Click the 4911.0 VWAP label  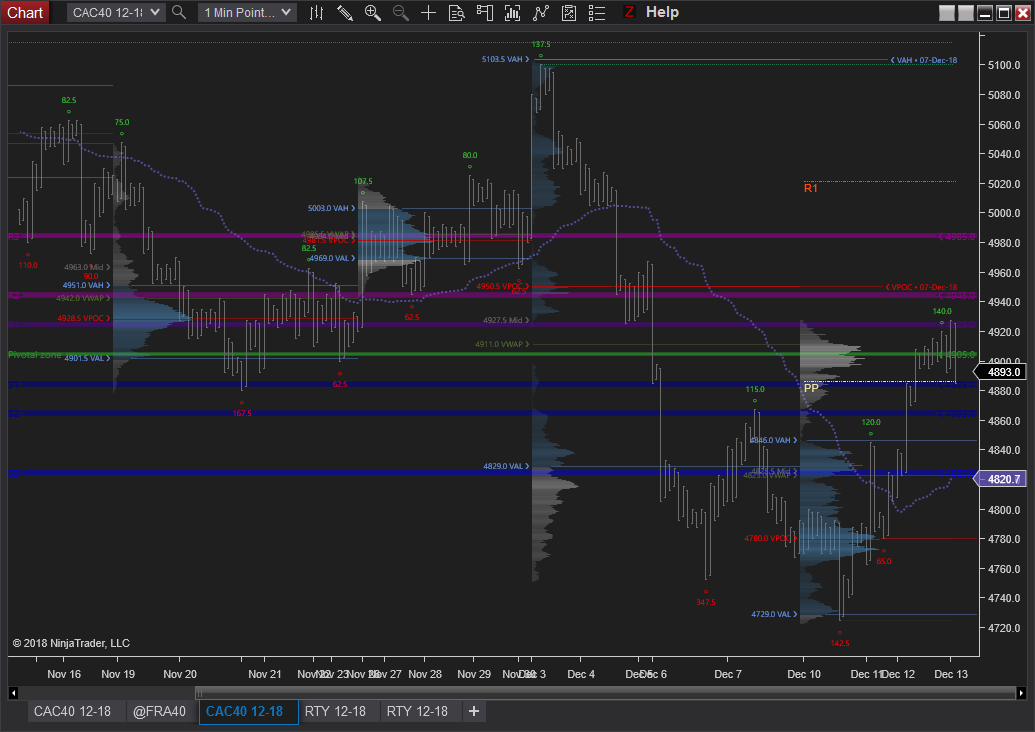pyautogui.click(x=502, y=344)
